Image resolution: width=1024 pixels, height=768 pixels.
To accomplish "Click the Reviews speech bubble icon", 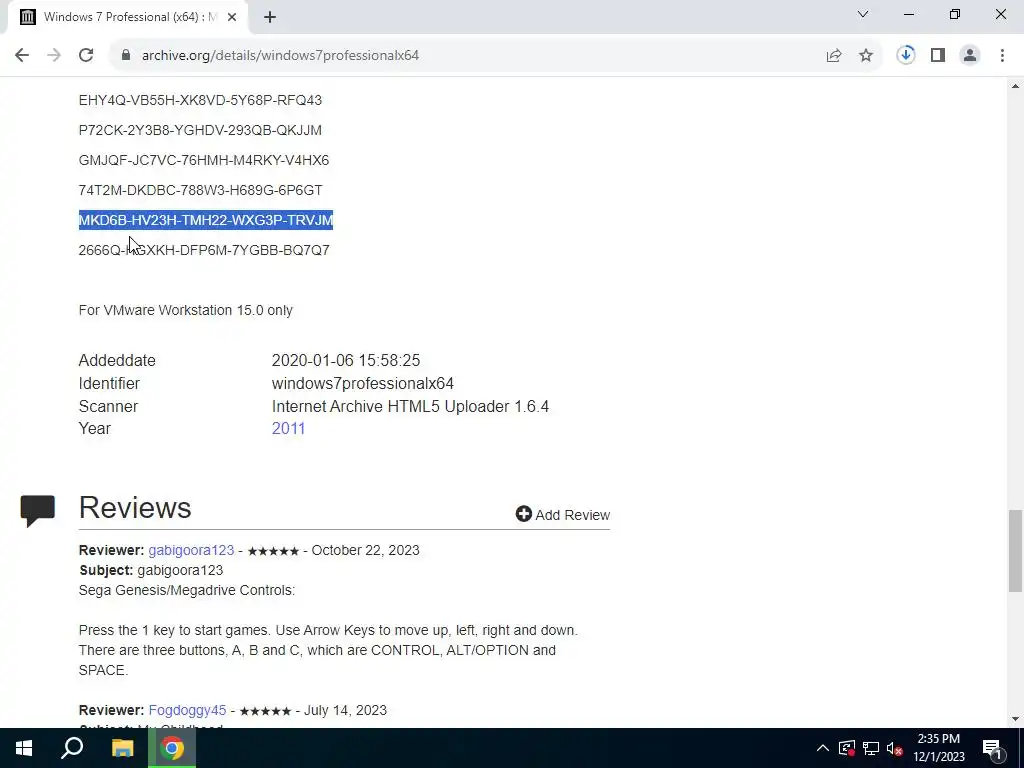I will click(x=38, y=511).
